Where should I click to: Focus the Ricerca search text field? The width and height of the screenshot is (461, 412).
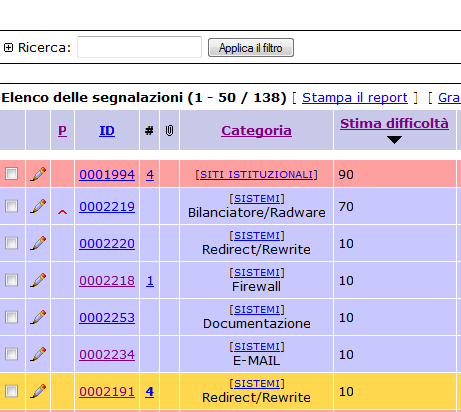point(139,47)
